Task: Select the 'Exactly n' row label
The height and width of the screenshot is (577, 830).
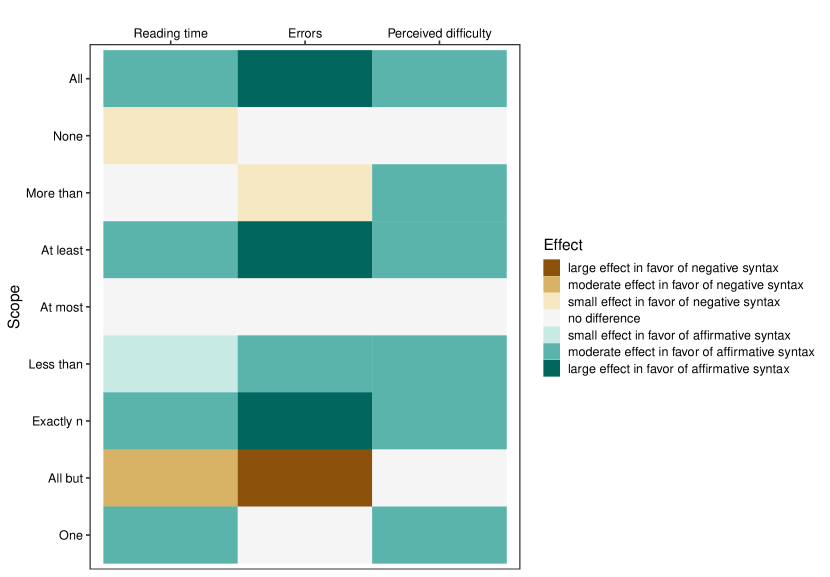Action: [x=58, y=421]
